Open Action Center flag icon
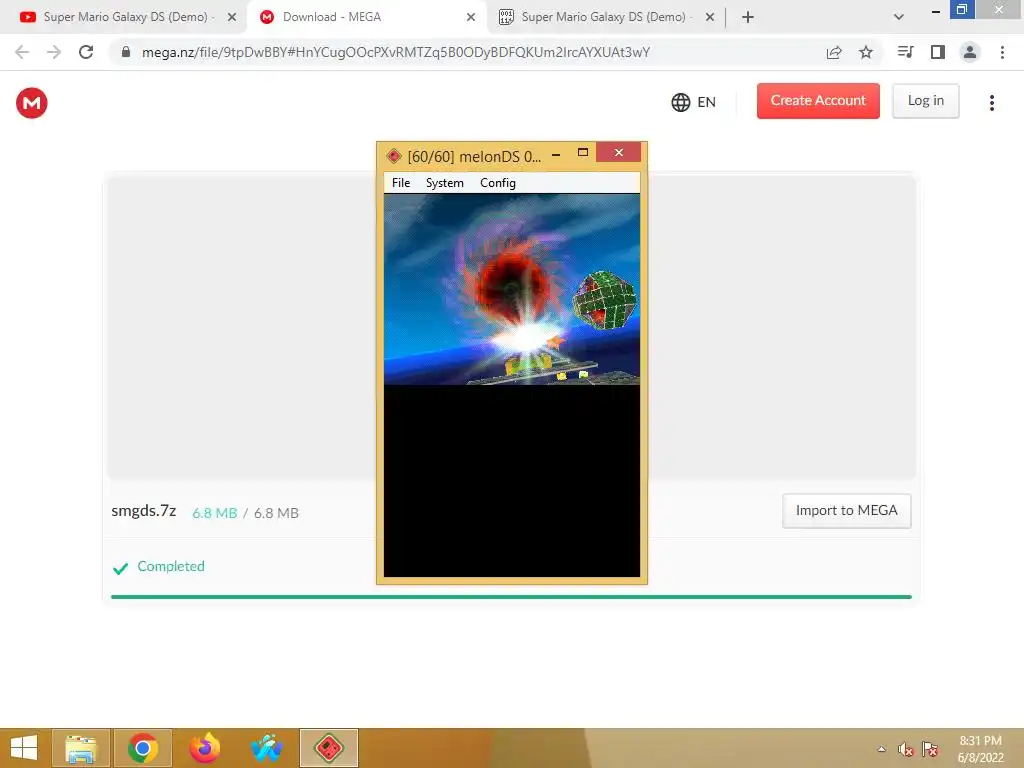 click(930, 749)
